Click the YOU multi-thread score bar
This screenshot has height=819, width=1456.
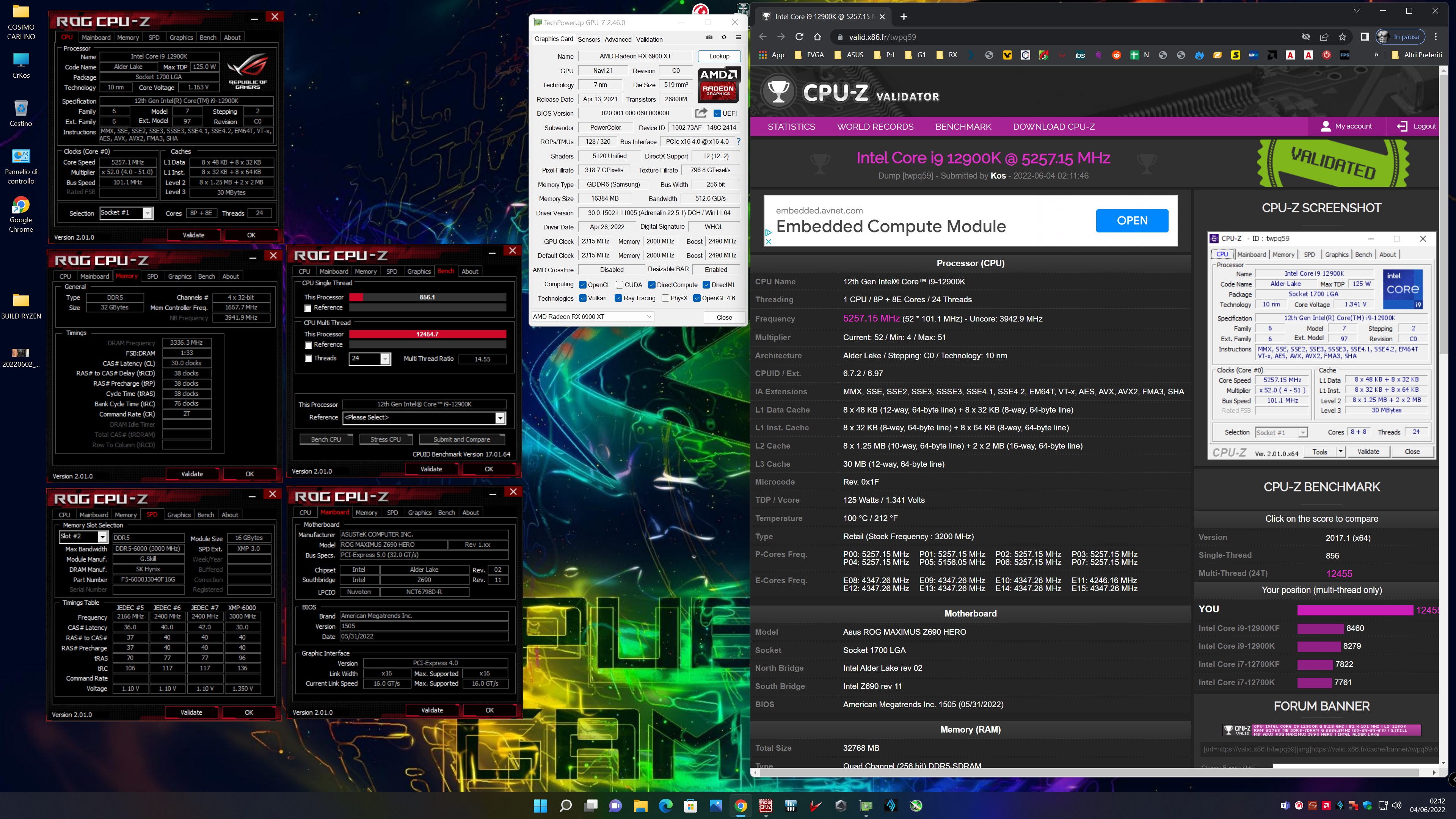(1355, 610)
